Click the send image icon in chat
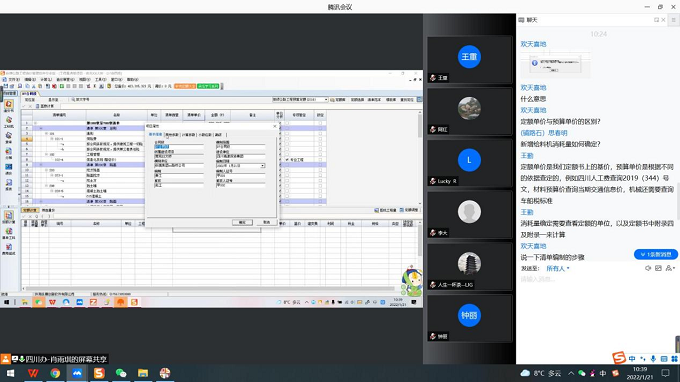Image resolution: width=680 pixels, height=382 pixels. pos(658,268)
